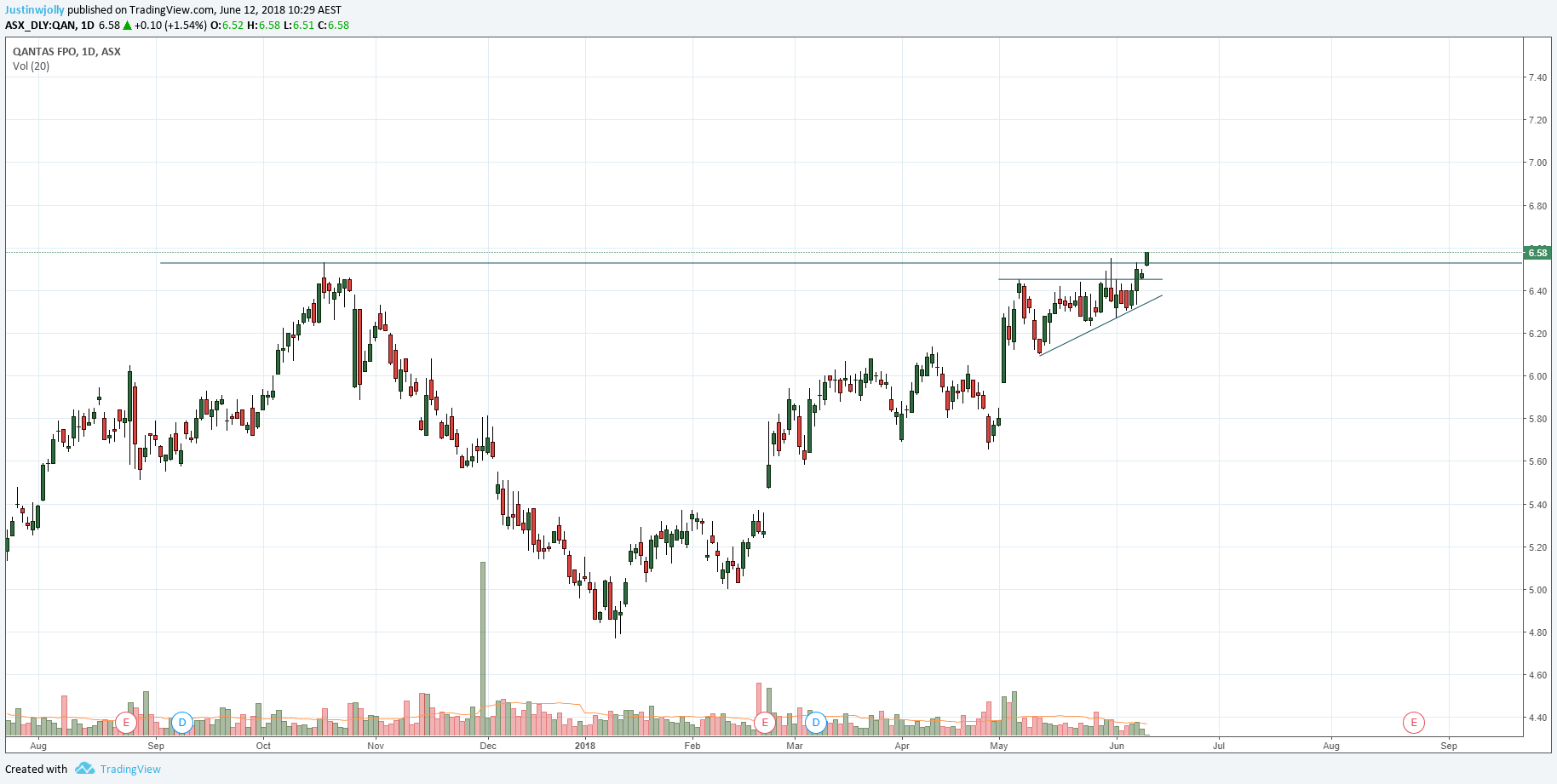Open dividend D marker just after Sep 2017
The width and height of the screenshot is (1557, 784).
pos(181,723)
